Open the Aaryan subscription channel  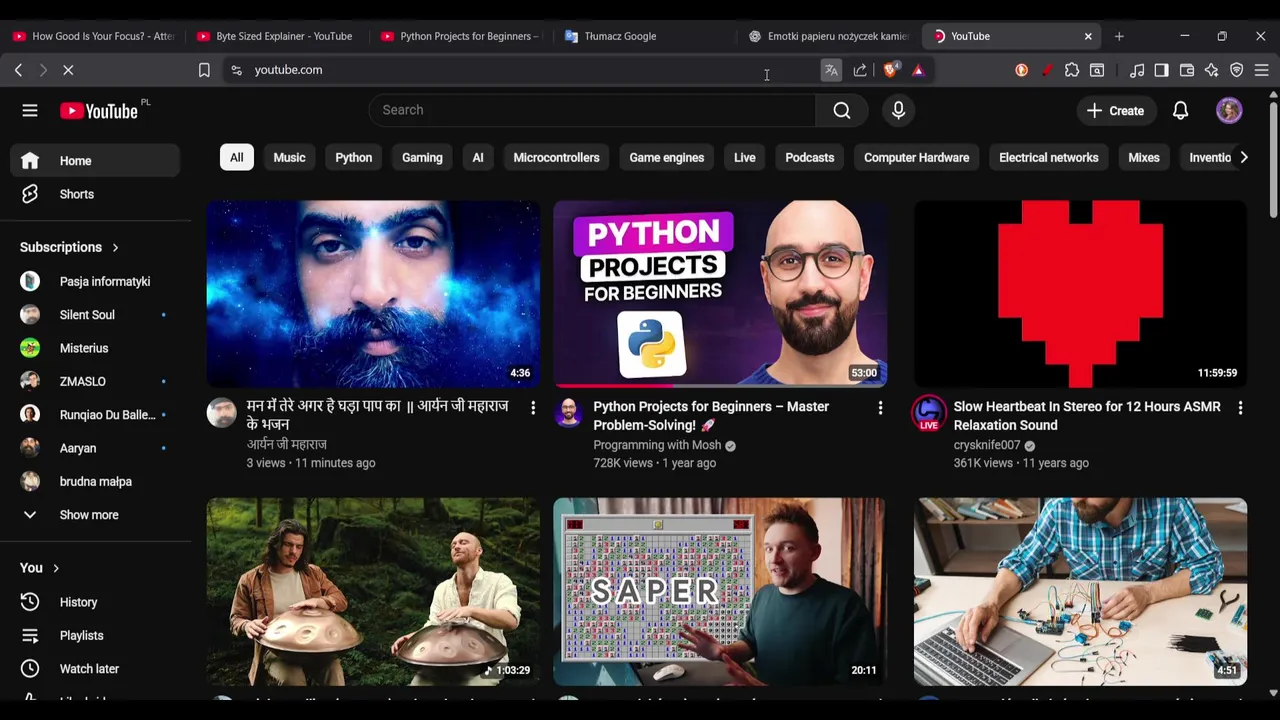tap(95, 448)
